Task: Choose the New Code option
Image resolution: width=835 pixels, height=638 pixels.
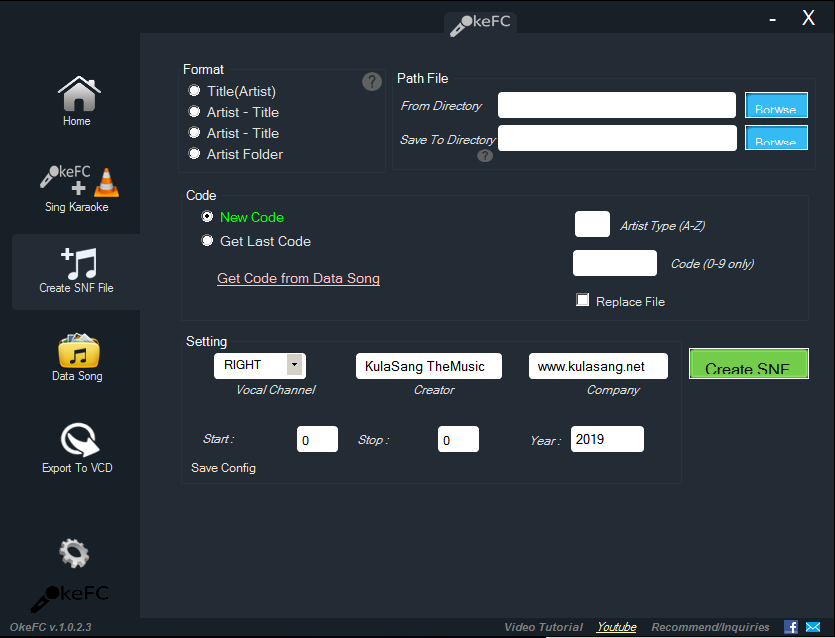Action: (243, 217)
